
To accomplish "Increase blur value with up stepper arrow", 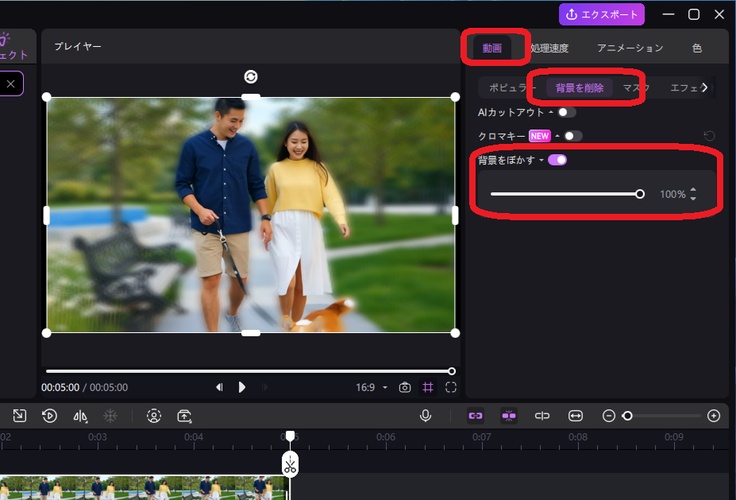I will 693,190.
